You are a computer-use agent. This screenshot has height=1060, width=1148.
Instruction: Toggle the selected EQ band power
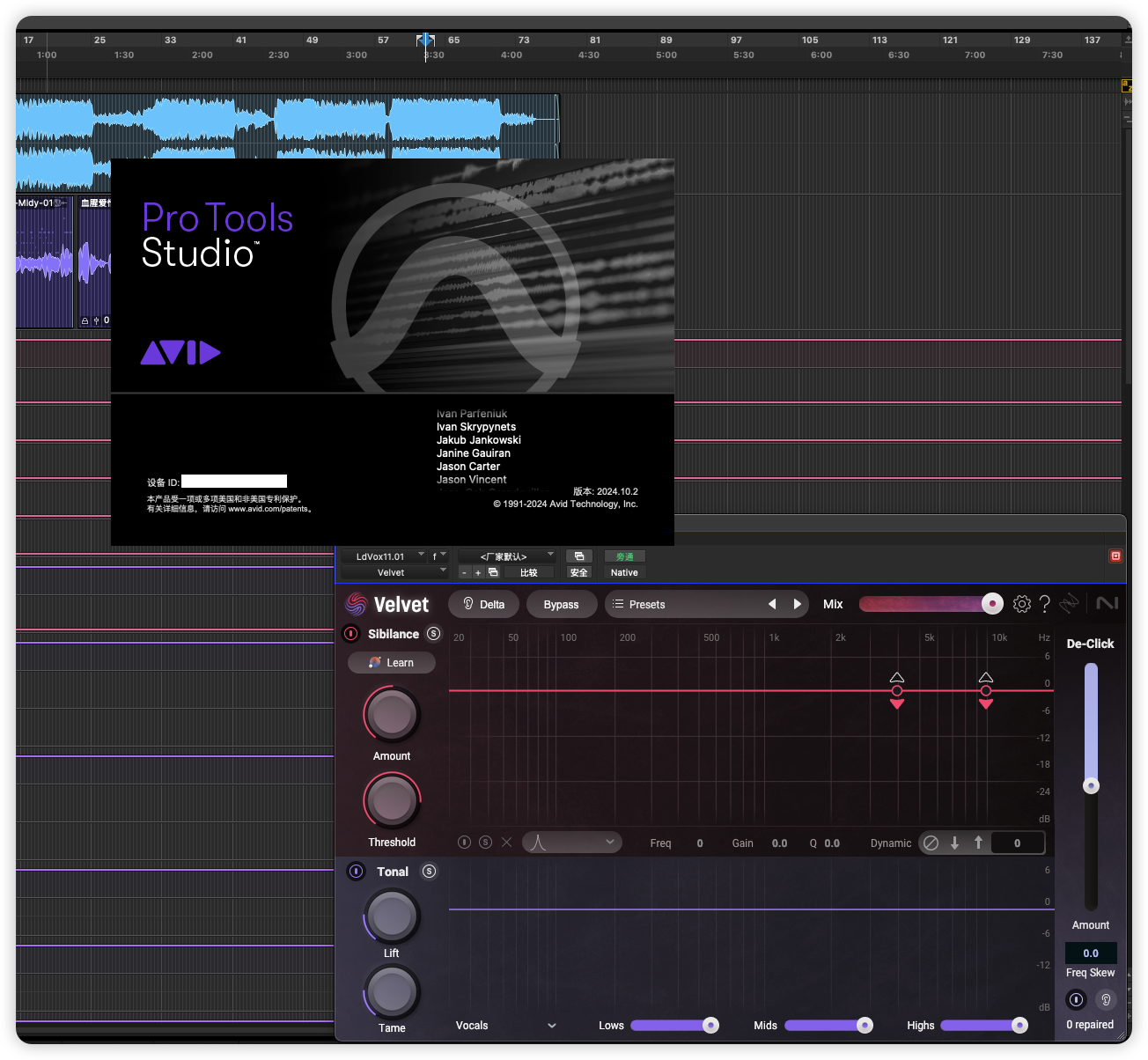[x=464, y=843]
